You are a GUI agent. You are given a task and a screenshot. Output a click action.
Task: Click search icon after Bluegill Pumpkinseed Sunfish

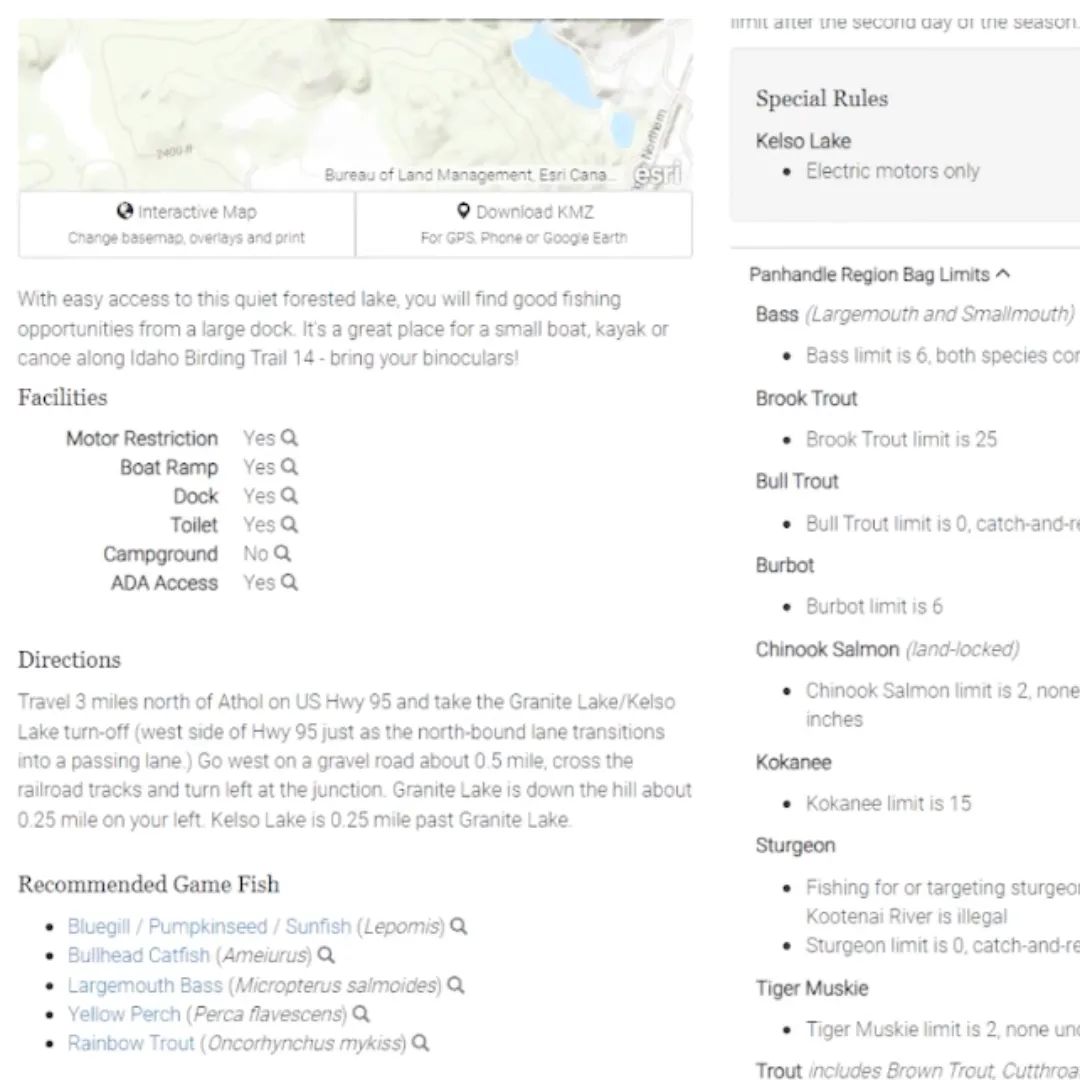click(459, 926)
